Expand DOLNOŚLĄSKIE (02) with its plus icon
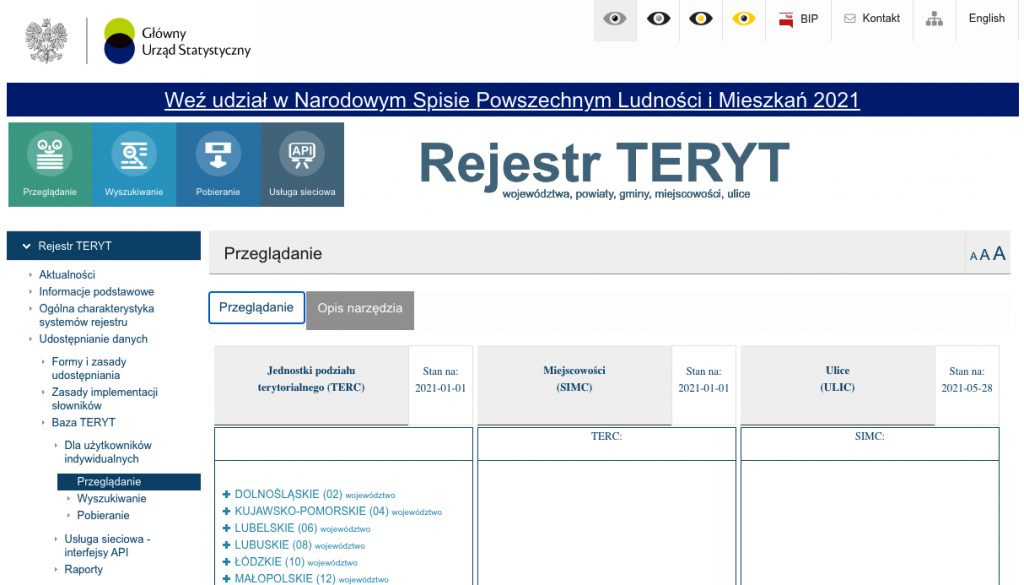 coord(227,495)
